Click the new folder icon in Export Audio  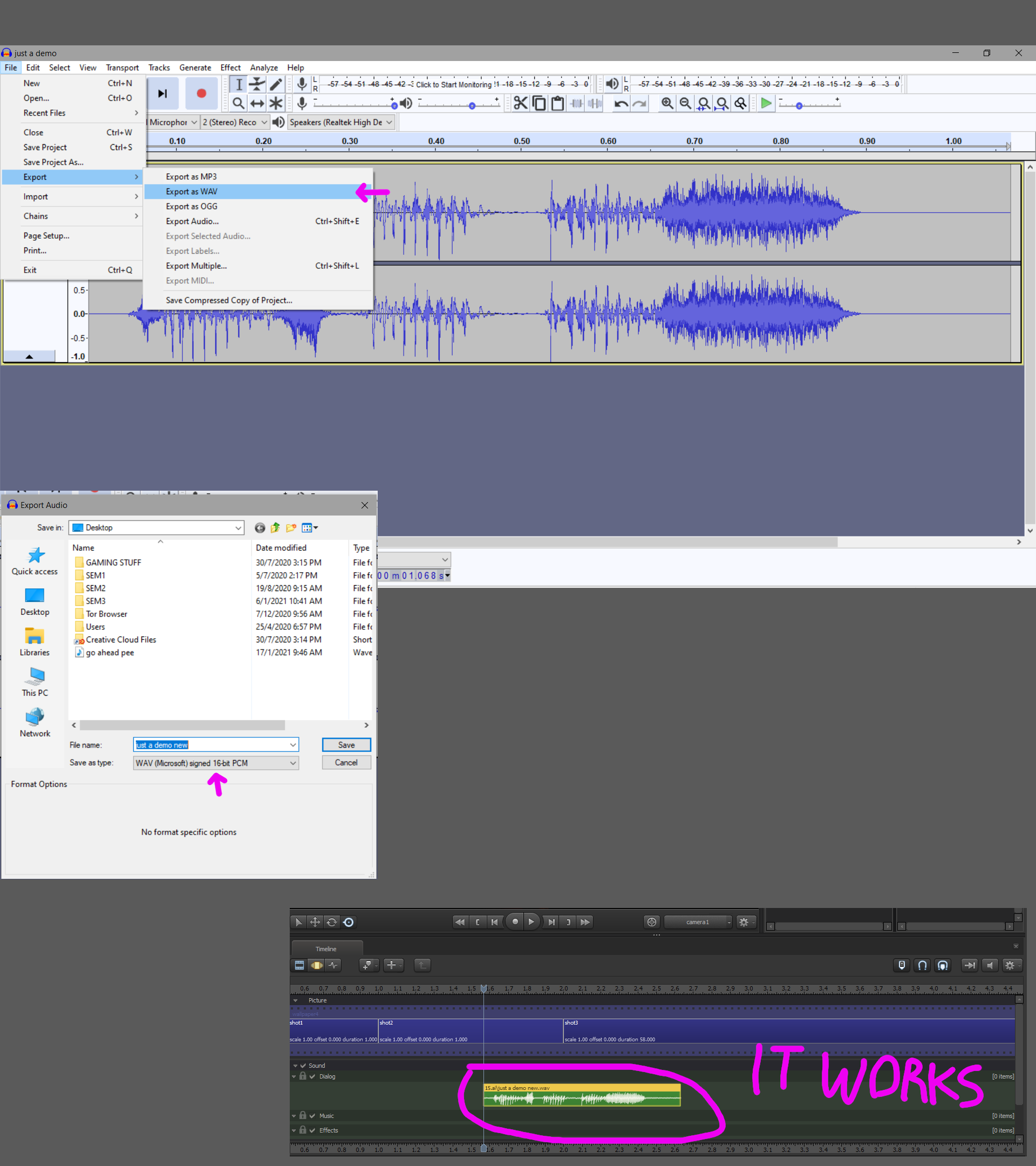(291, 527)
